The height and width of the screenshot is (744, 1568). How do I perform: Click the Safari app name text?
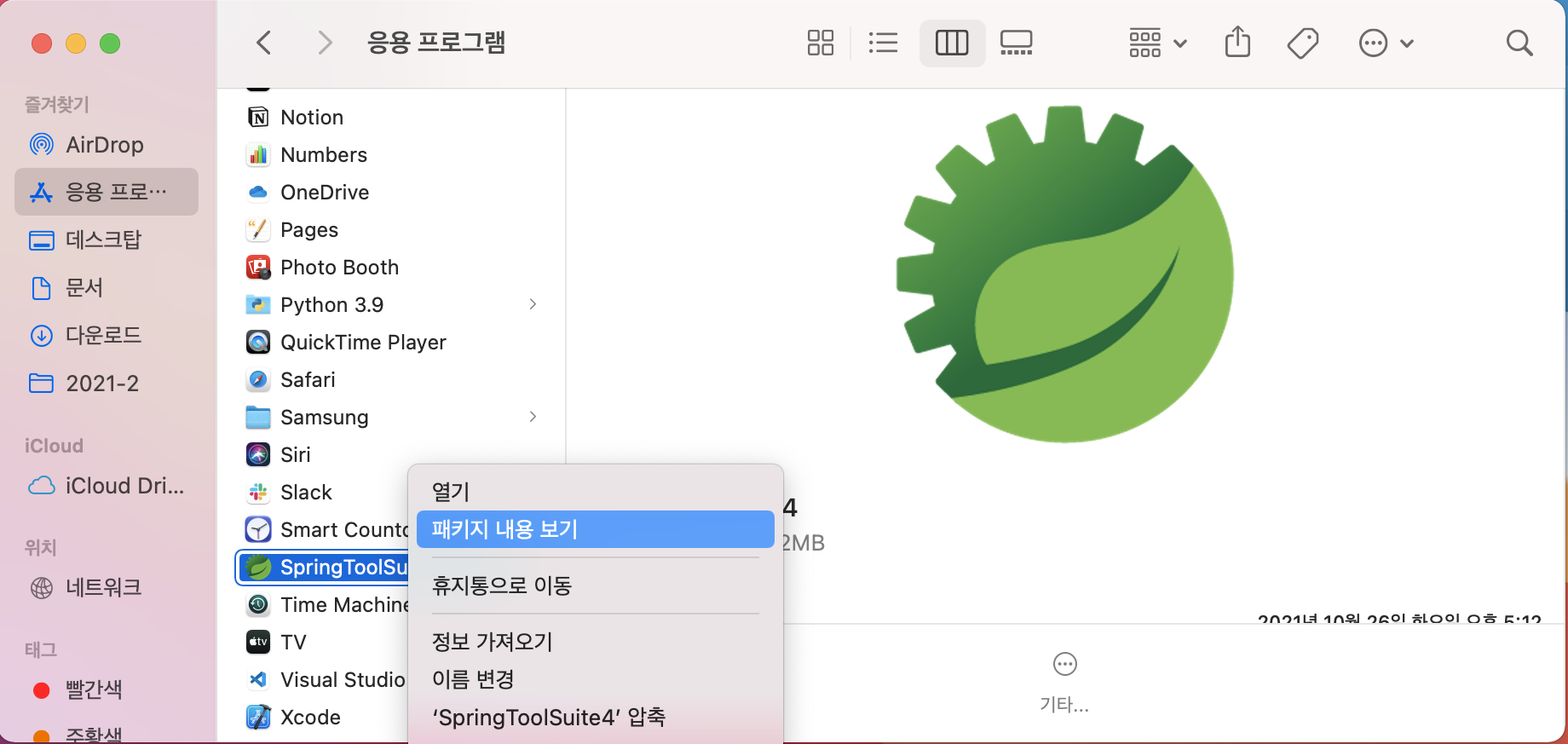308,380
